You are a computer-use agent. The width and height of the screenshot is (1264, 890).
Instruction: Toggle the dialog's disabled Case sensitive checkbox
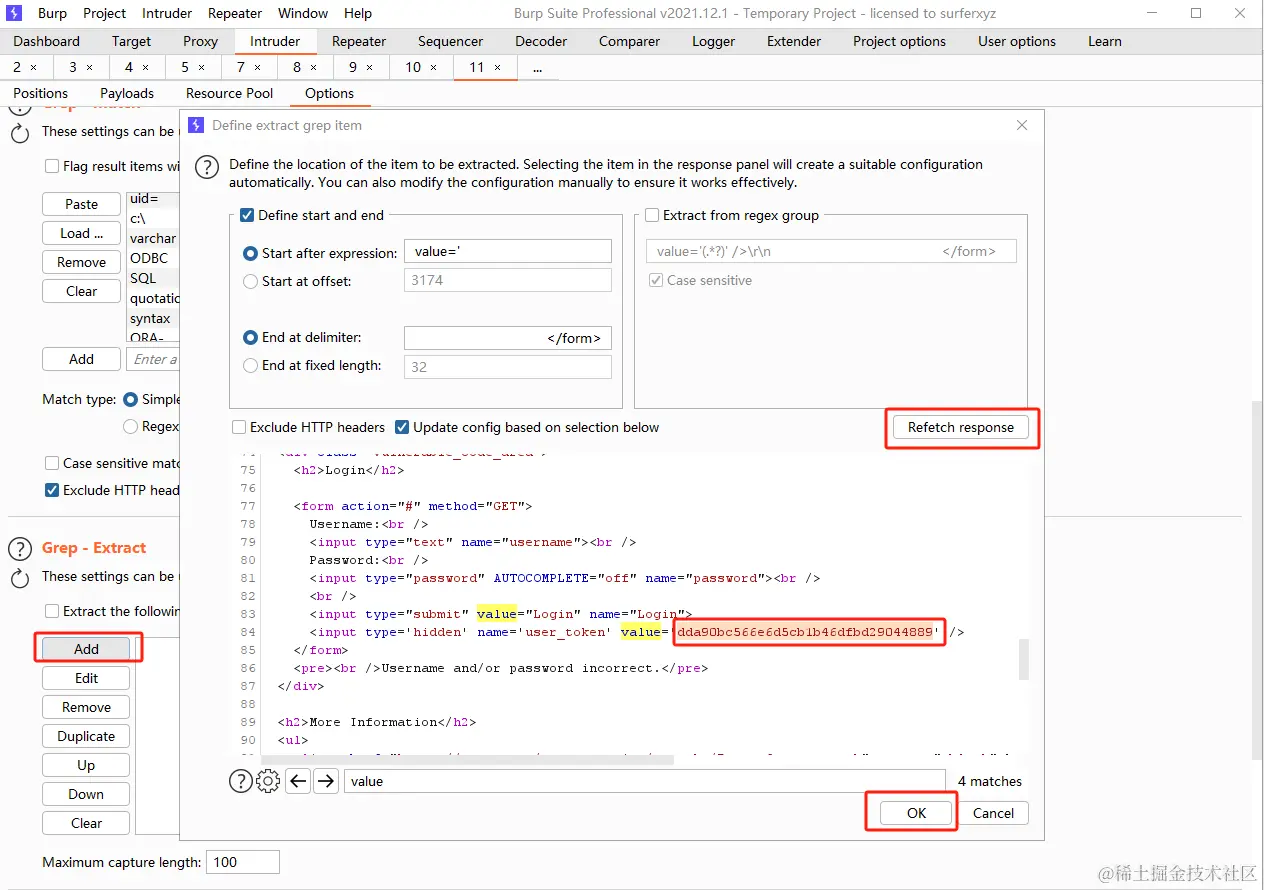click(x=656, y=280)
